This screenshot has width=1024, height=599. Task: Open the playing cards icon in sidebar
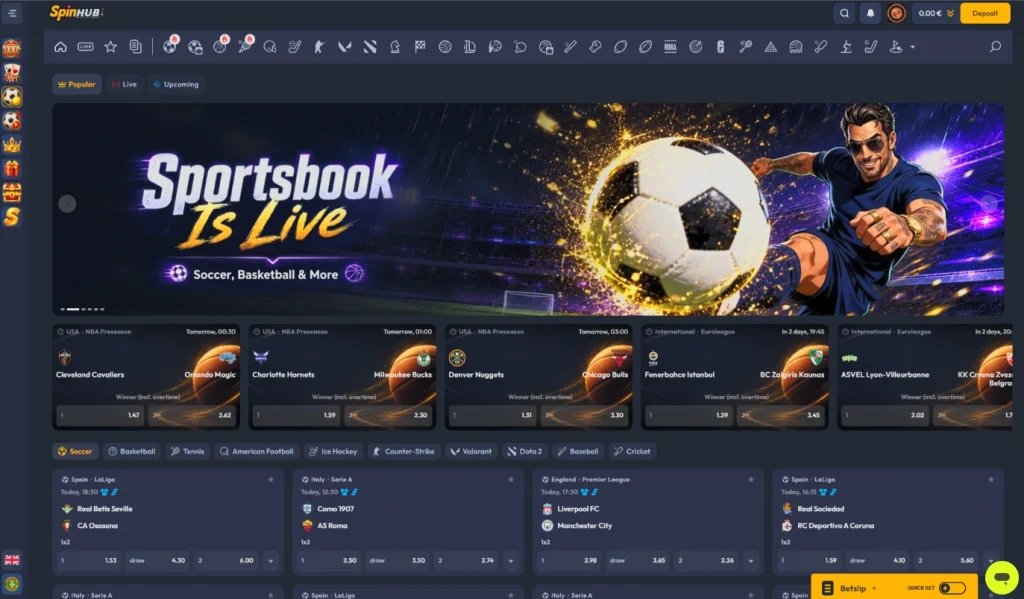click(12, 73)
